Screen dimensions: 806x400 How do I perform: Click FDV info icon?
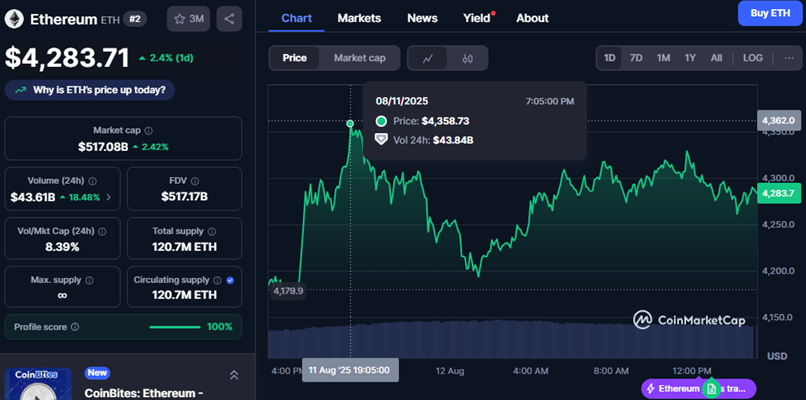pos(195,181)
